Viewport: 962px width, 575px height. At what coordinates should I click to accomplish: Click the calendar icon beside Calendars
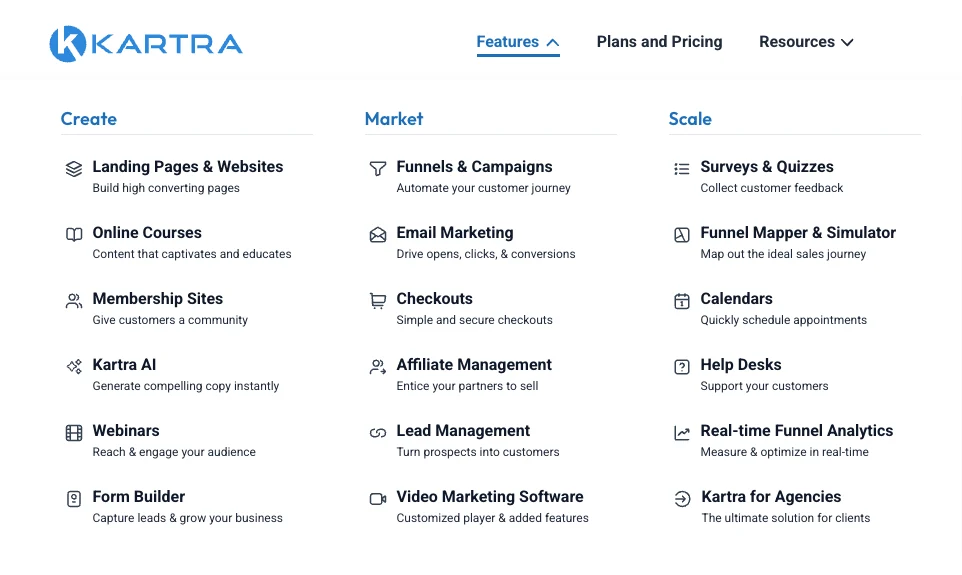point(682,301)
